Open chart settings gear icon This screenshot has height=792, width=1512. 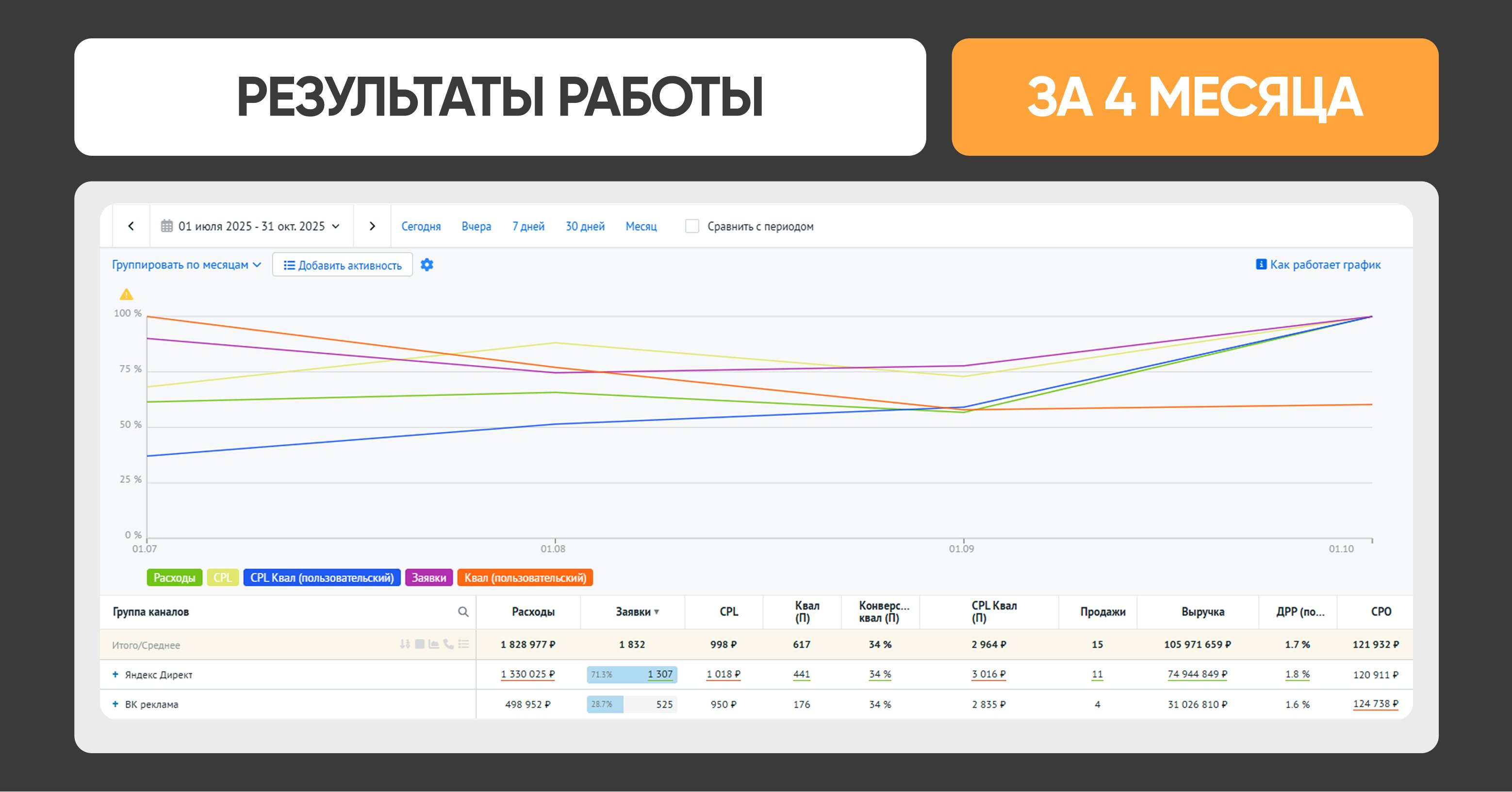tap(427, 265)
